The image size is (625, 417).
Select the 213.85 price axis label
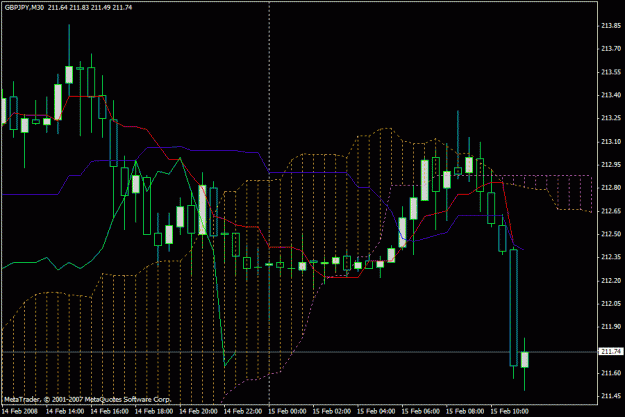(x=611, y=26)
